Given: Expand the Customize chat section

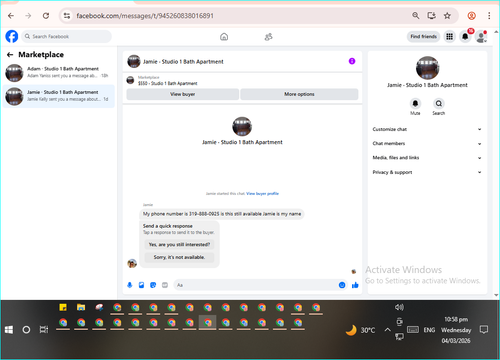Looking at the screenshot, I should coord(427,129).
